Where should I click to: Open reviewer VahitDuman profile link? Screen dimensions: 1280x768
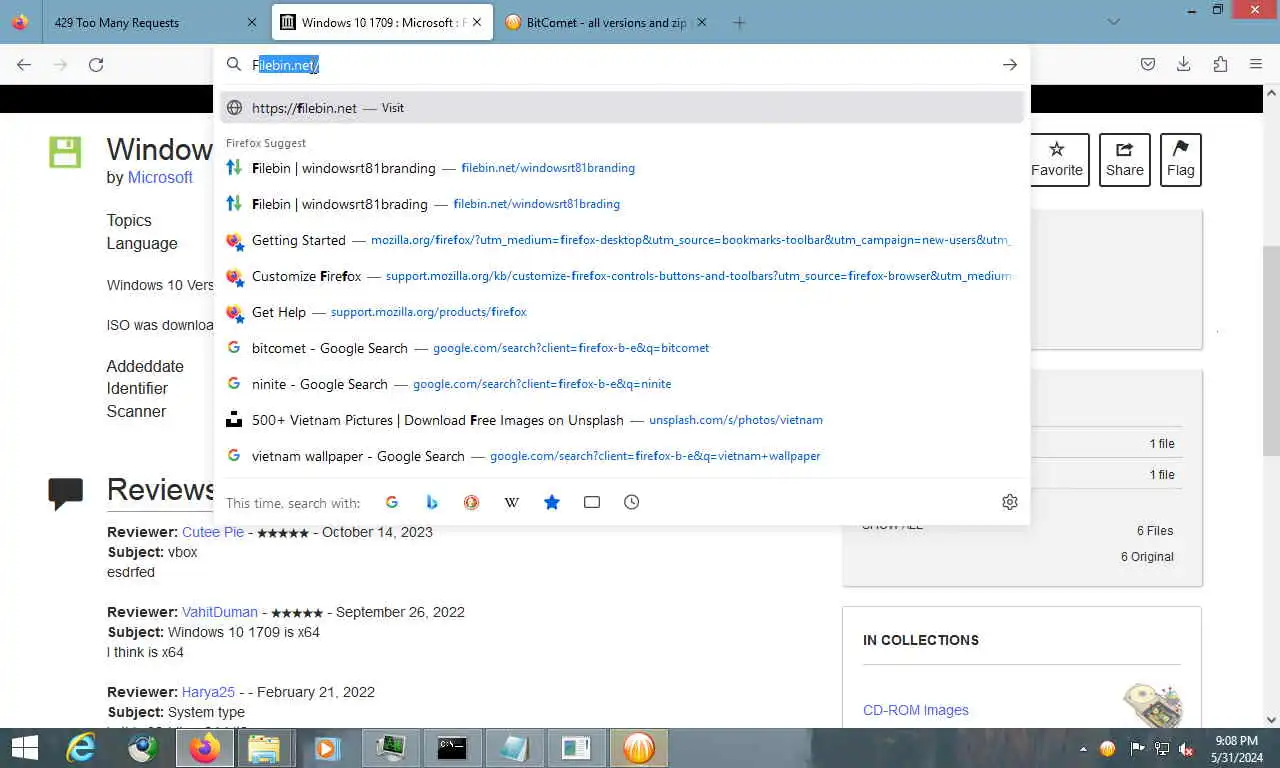tap(220, 612)
